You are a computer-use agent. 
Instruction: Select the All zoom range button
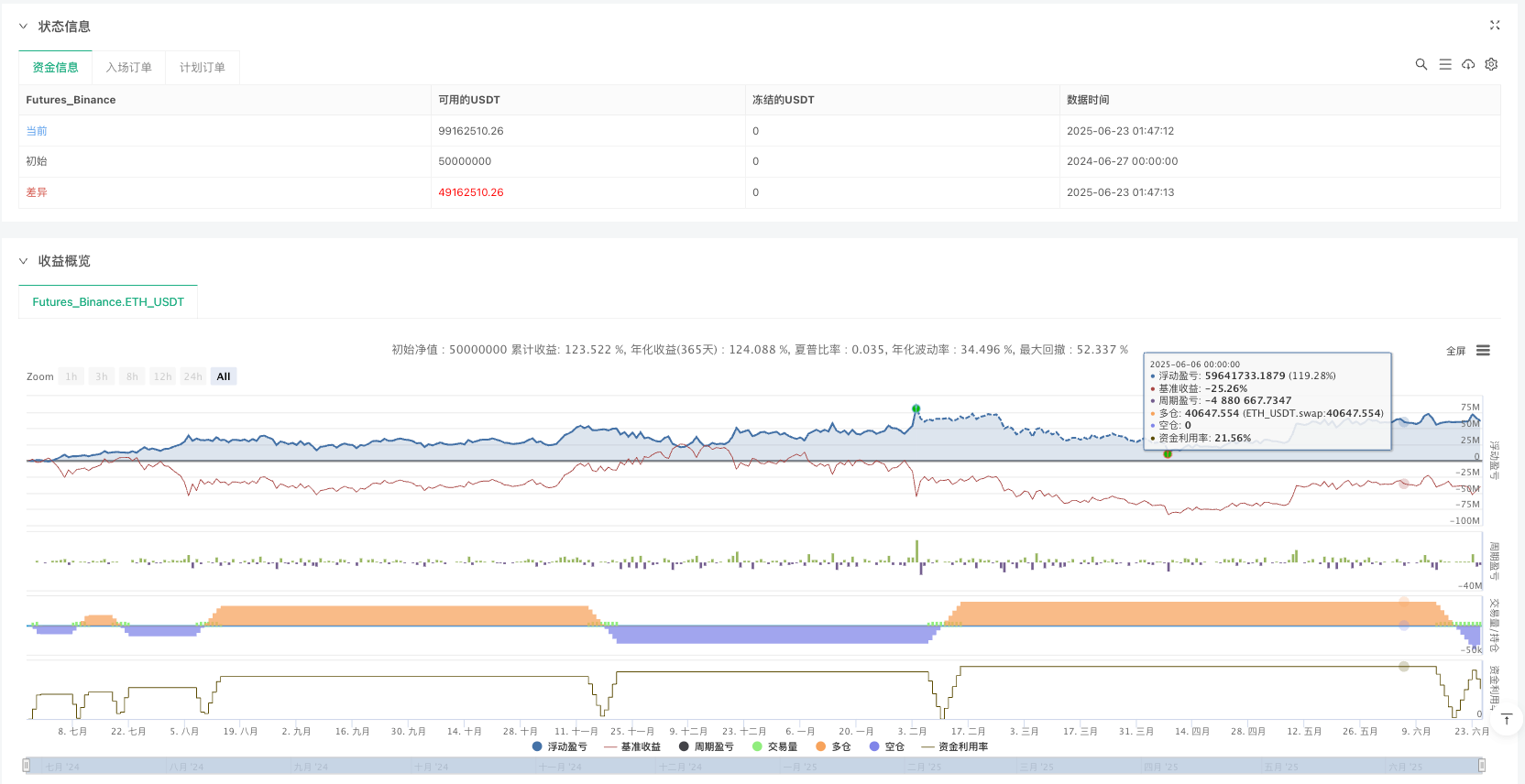pos(223,376)
